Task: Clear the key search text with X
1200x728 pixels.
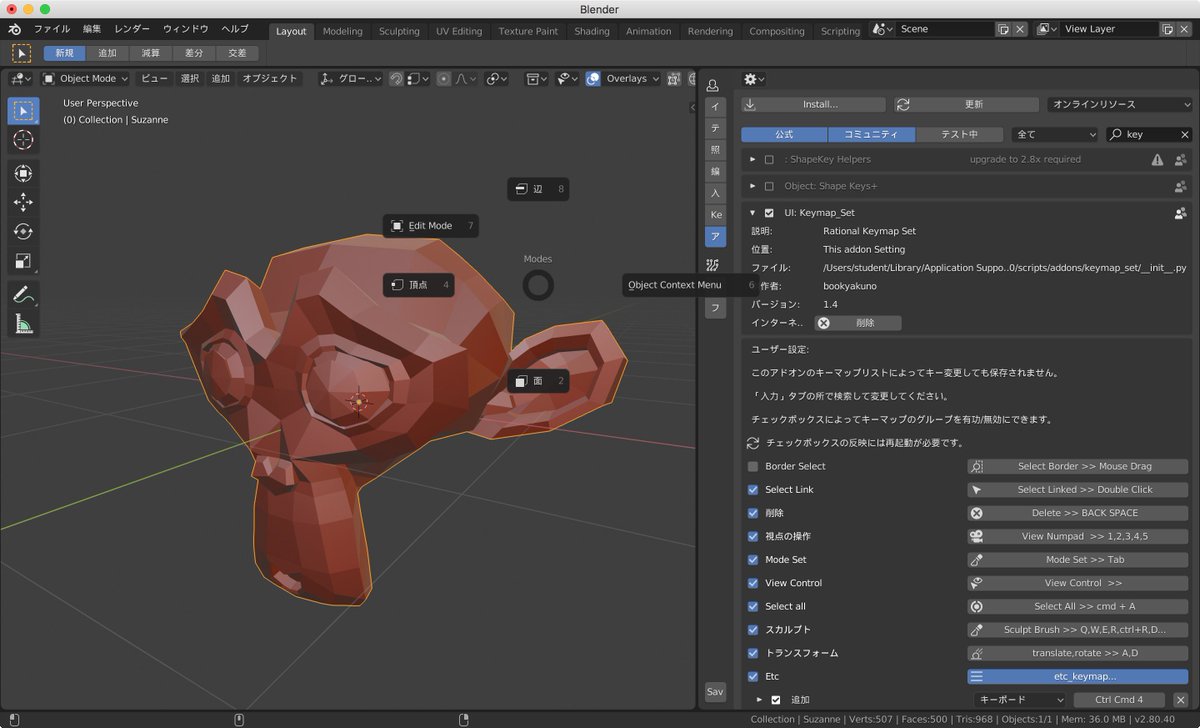Action: [x=1185, y=134]
